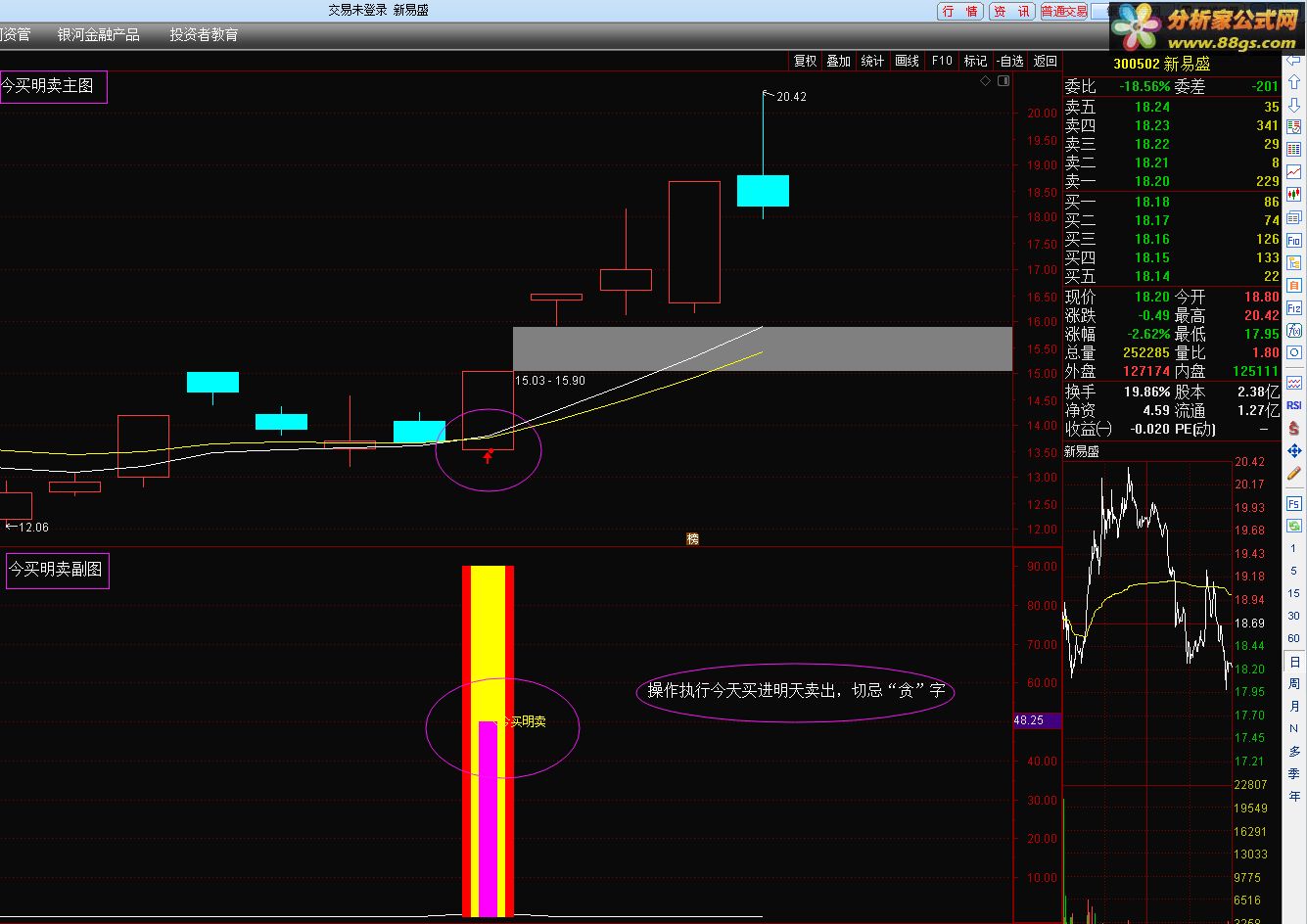
Task: Open the 投资者教育 menu
Action: click(204, 35)
